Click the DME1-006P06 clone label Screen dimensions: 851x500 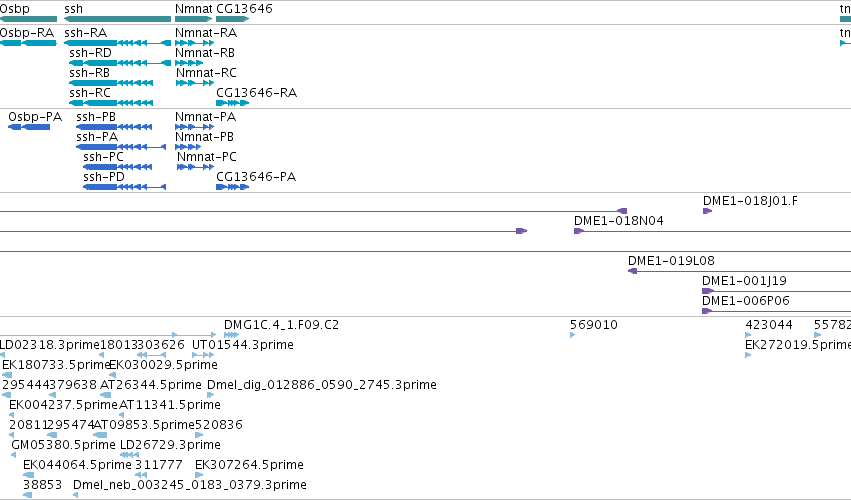[x=746, y=301]
